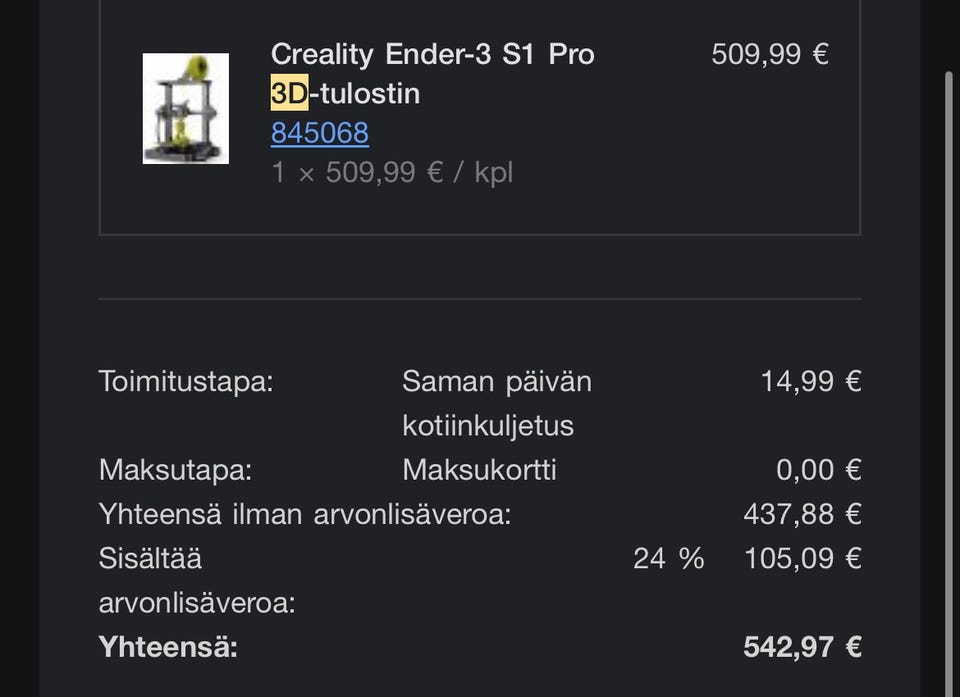Click the Creality Ender-3 printer thumbnail

tap(185, 109)
